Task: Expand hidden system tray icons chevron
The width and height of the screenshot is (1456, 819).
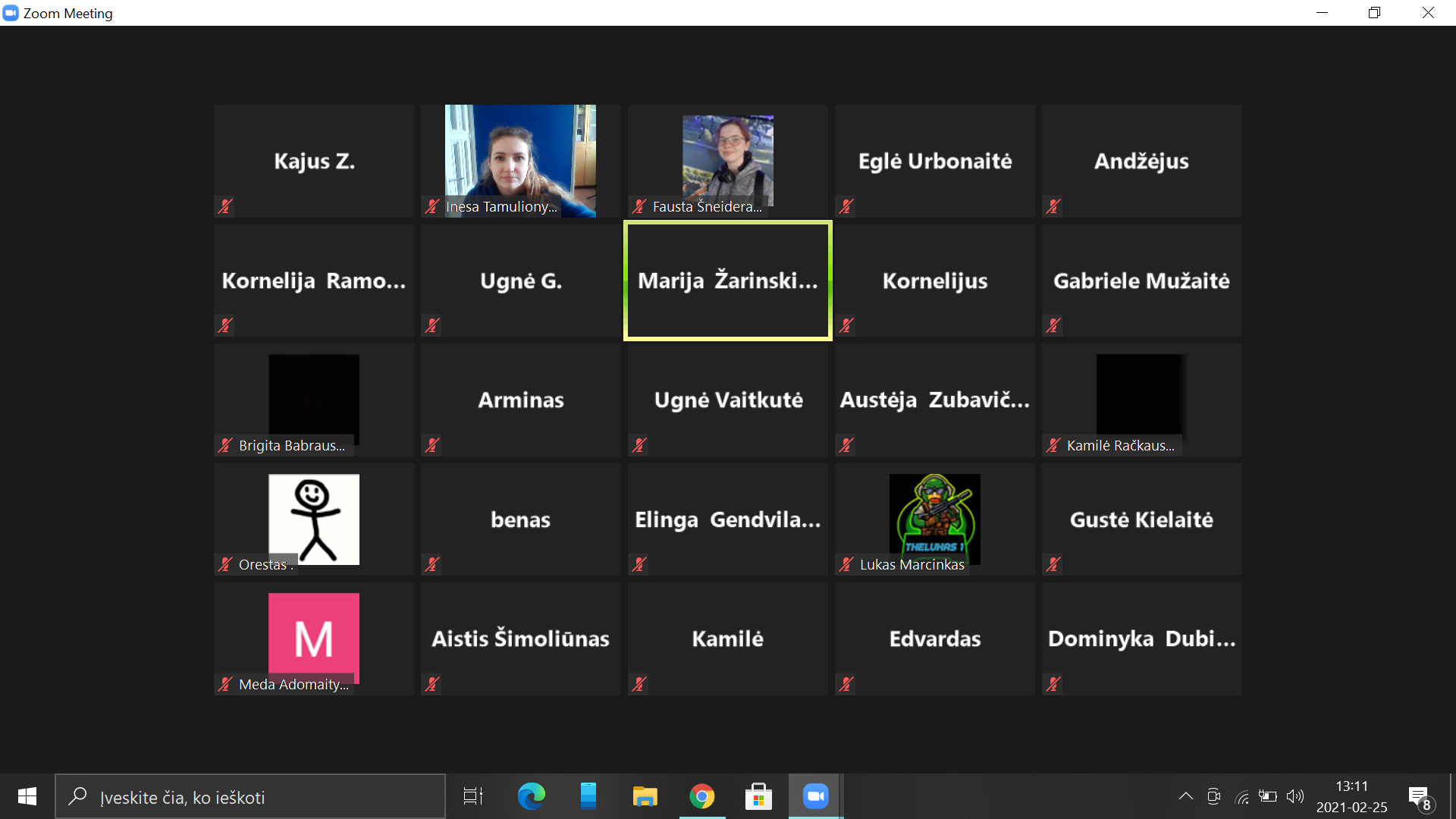Action: pyautogui.click(x=1186, y=796)
